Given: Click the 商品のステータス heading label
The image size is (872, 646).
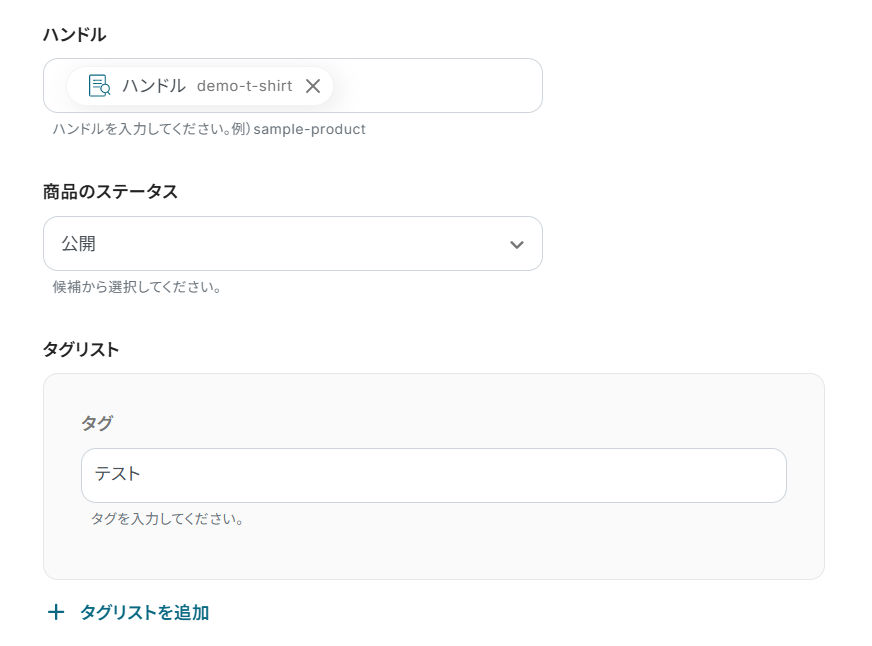Looking at the screenshot, I should click(x=110, y=192).
